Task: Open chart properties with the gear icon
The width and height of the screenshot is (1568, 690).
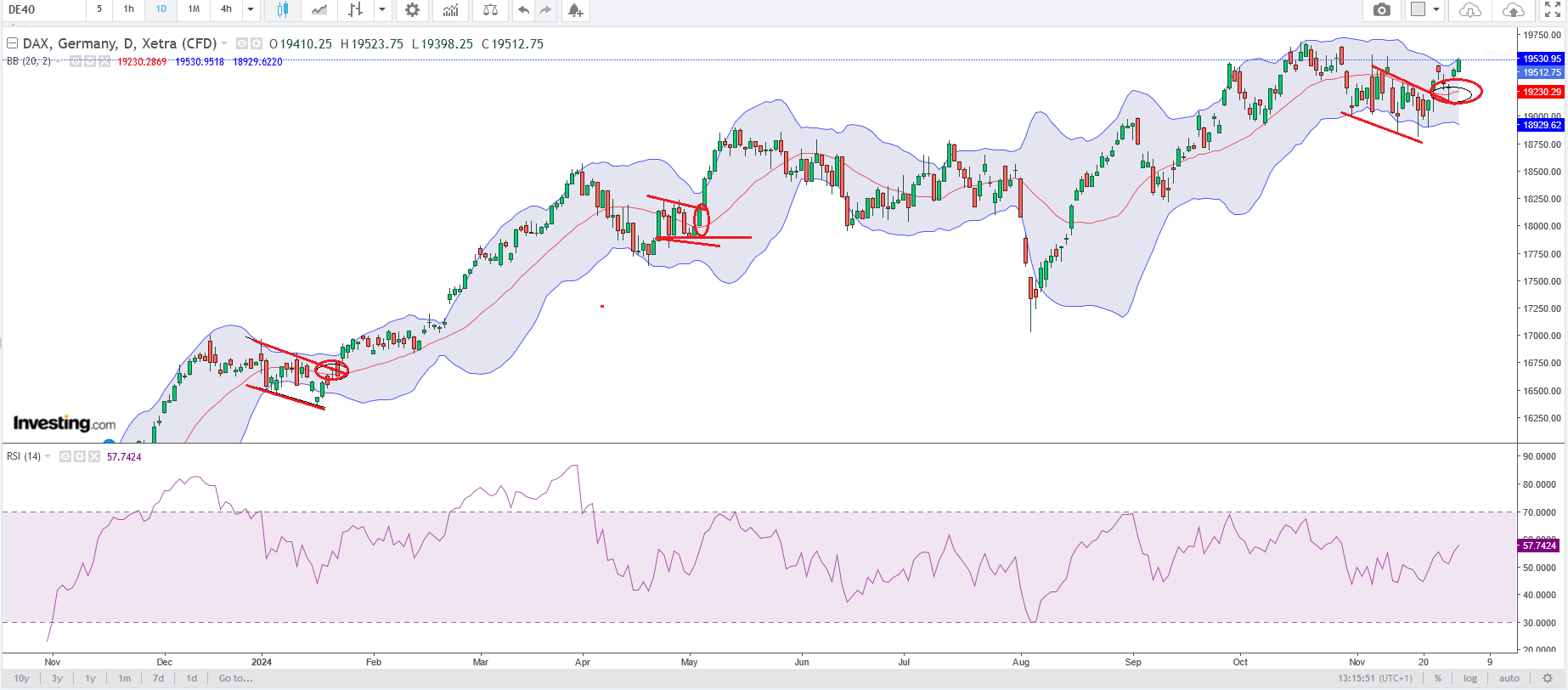Action: tap(412, 10)
